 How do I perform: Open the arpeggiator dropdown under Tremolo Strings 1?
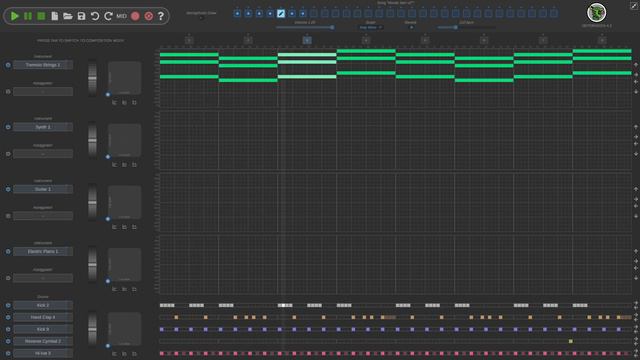point(43,92)
